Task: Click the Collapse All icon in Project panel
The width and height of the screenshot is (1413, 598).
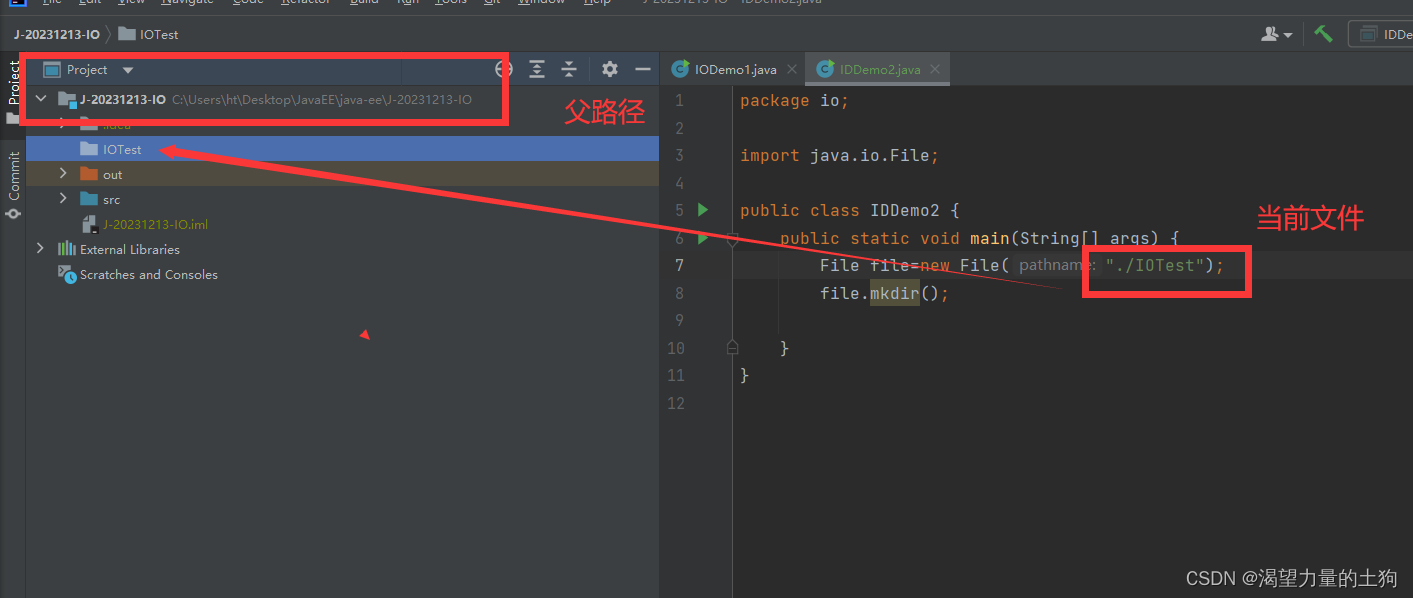Action: (x=568, y=69)
